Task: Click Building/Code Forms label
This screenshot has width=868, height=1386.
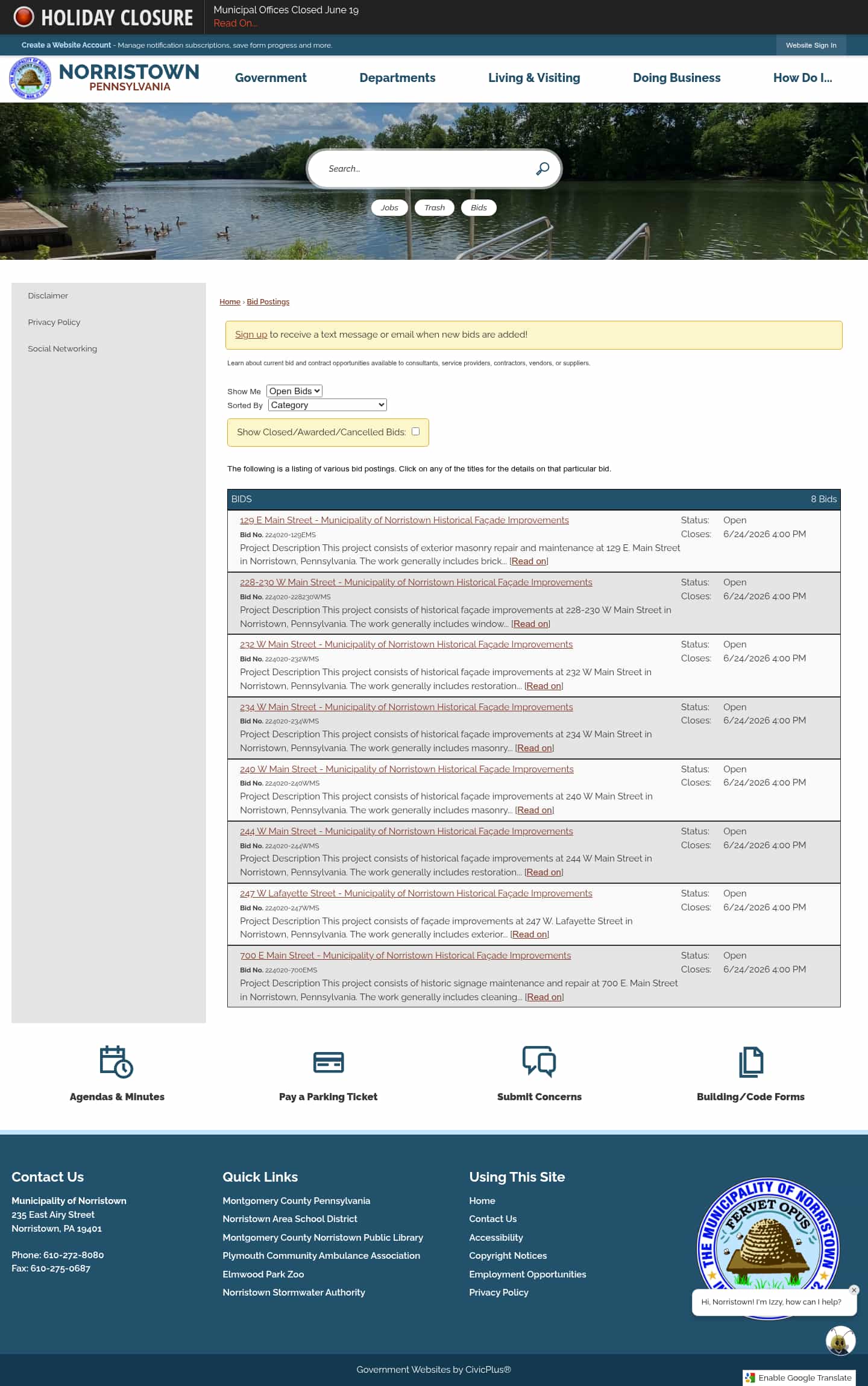Action: tap(750, 1097)
